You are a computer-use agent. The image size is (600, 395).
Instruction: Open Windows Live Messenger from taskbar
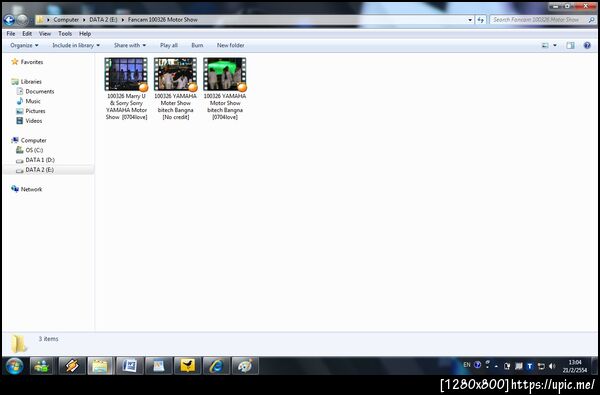click(x=41, y=366)
